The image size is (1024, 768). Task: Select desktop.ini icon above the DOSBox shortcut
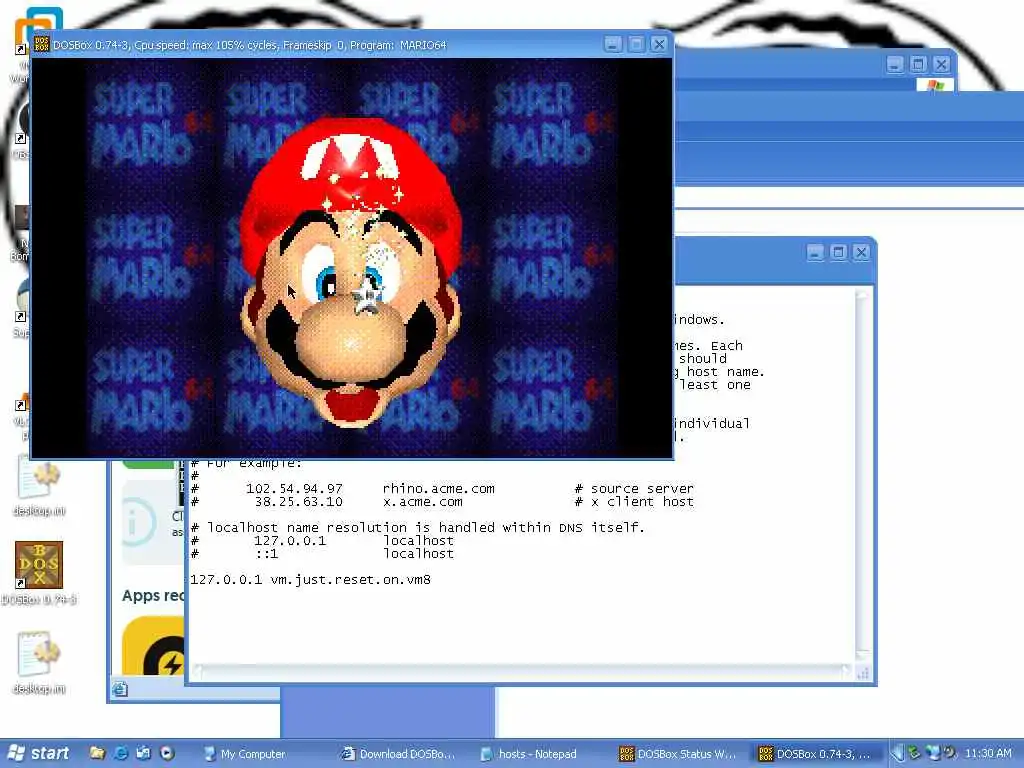coord(39,487)
